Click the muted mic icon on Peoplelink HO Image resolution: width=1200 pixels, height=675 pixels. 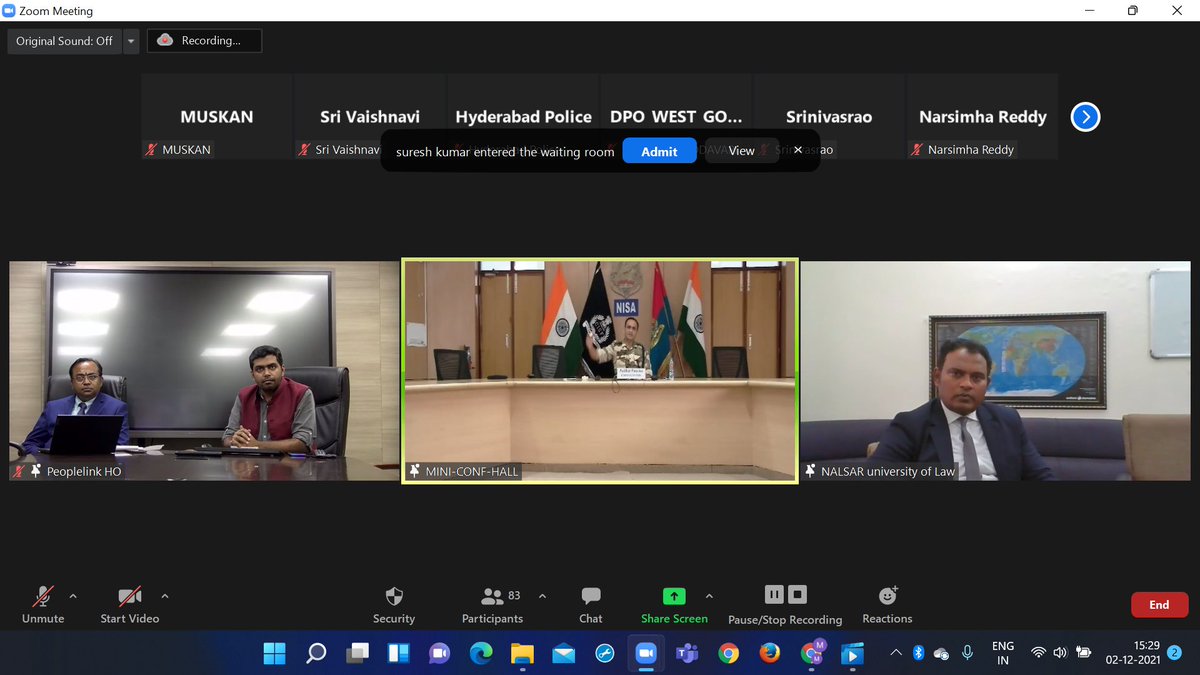point(19,471)
